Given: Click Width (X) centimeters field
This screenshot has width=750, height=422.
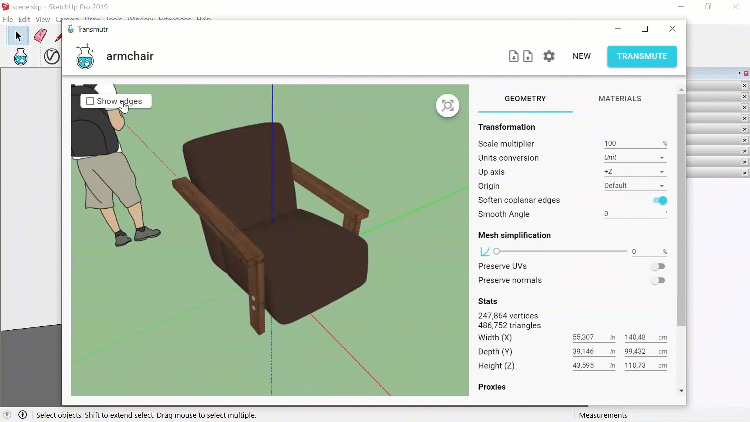Looking at the screenshot, I should pyautogui.click(x=645, y=338).
